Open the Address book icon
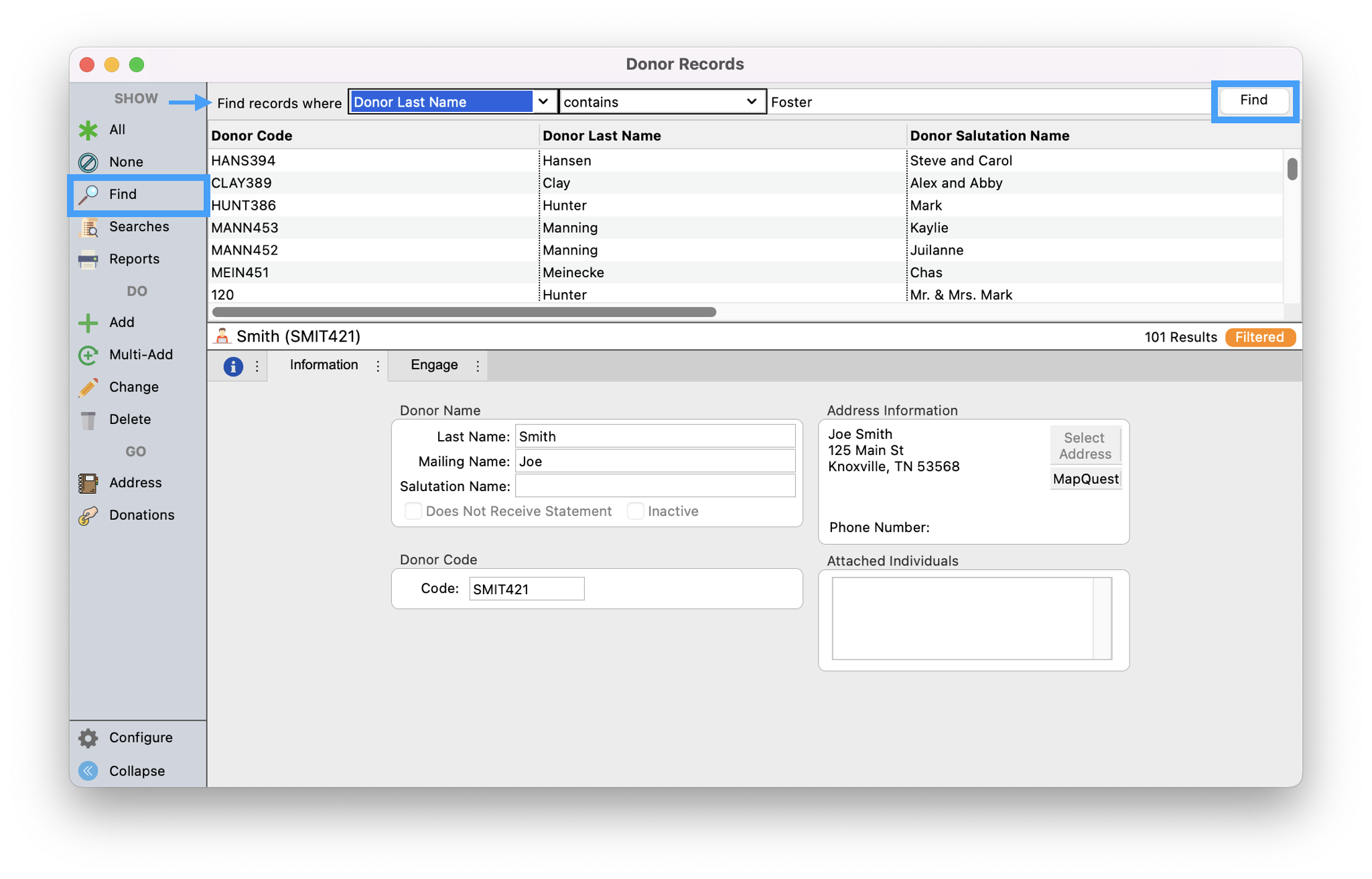This screenshot has width=1372, height=879. pos(88,483)
